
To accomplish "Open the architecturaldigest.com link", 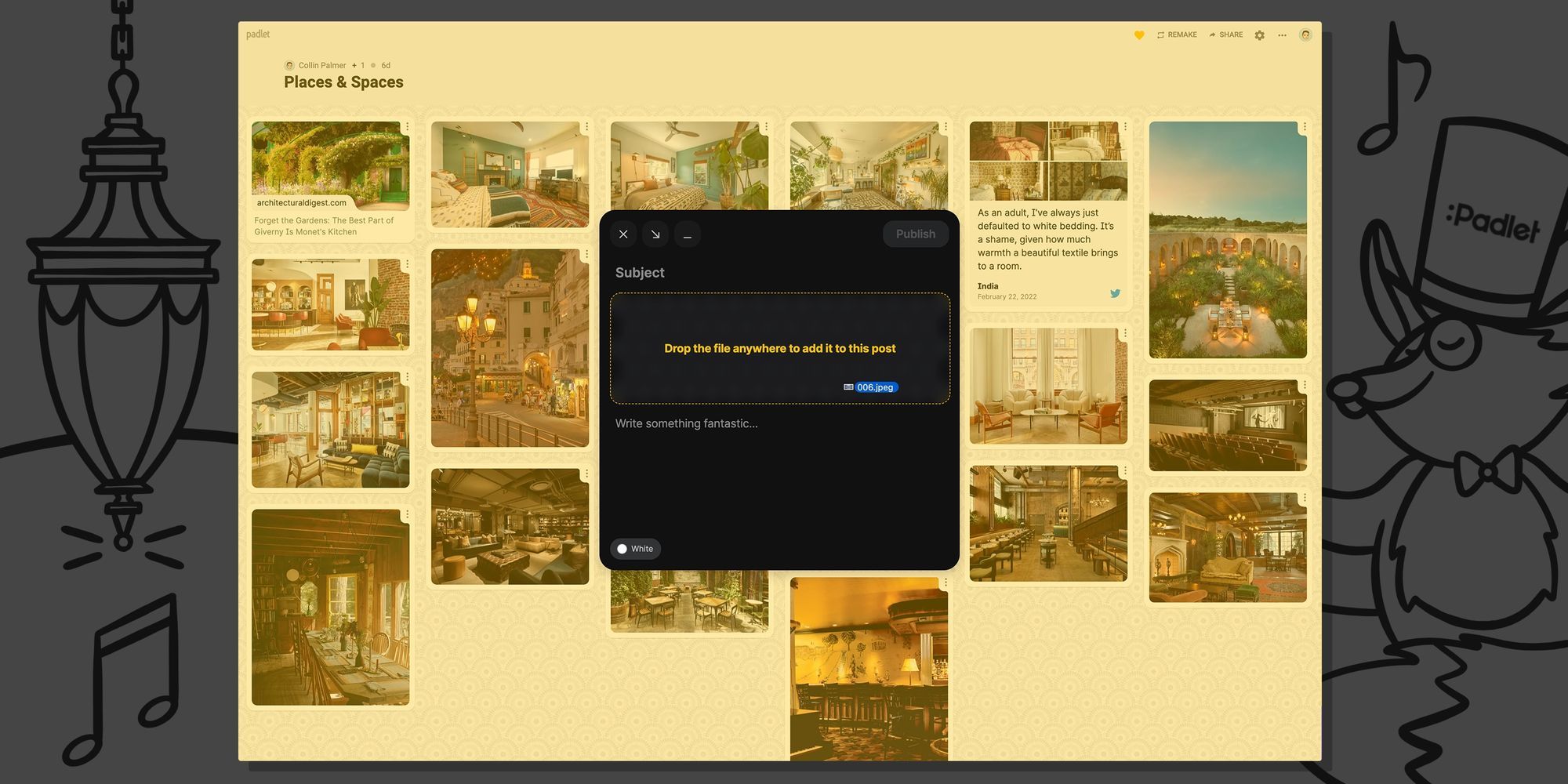I will 302,203.
